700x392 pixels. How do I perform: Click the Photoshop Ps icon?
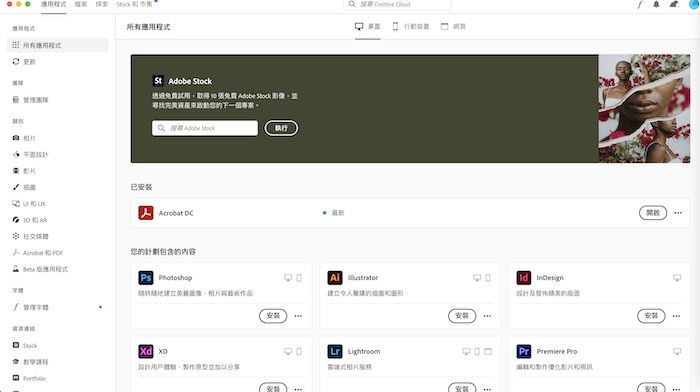coord(146,278)
